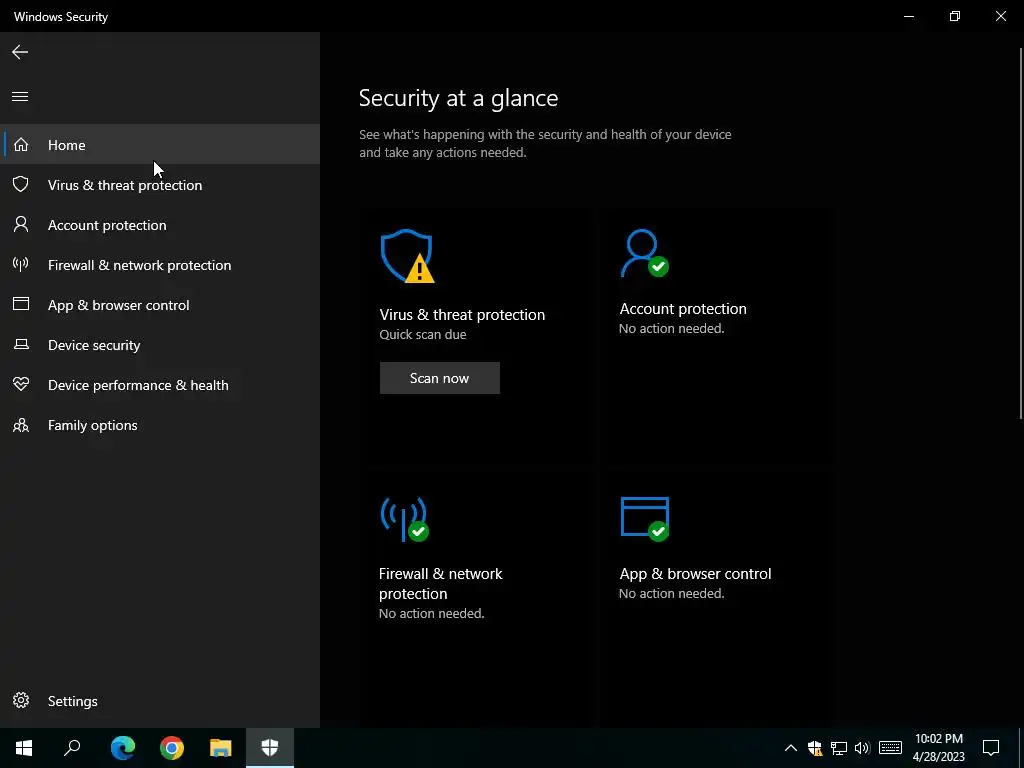Click the Scan now button

[x=440, y=378]
